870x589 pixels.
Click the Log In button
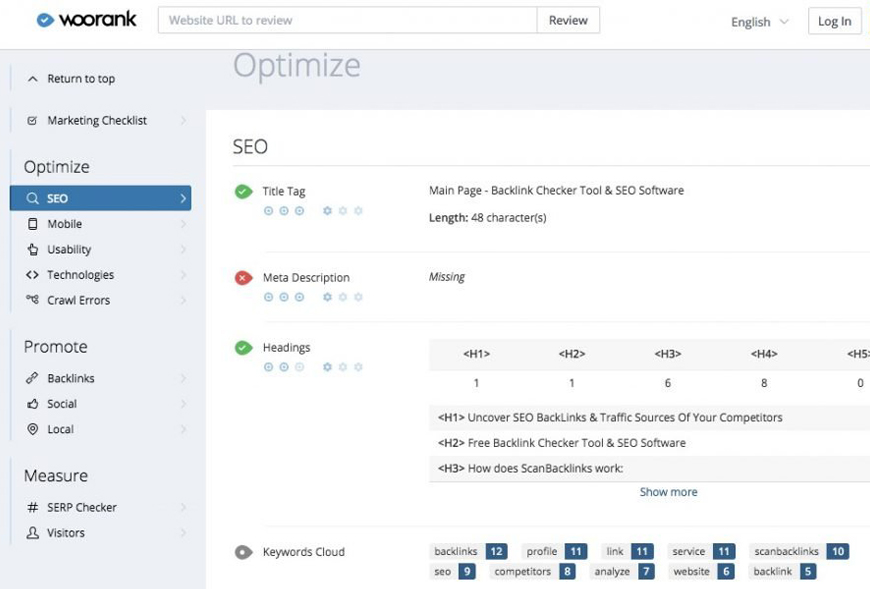(834, 21)
